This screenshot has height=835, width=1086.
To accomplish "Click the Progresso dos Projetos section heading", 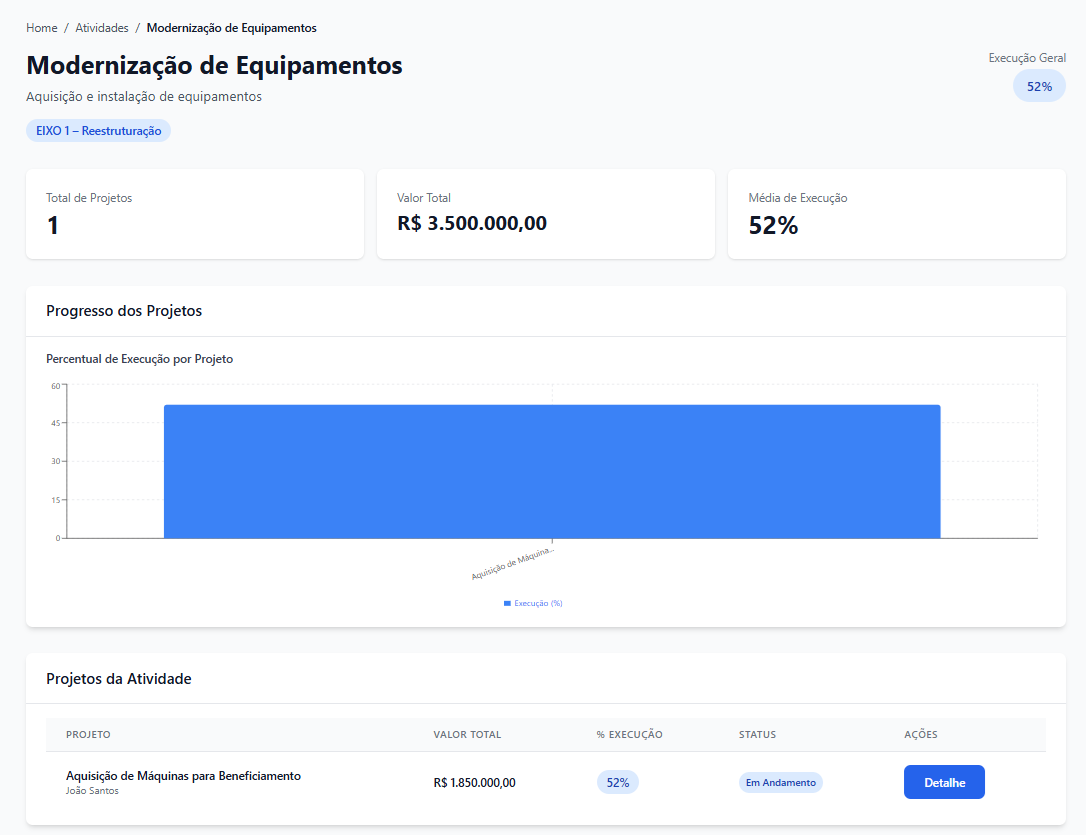I will (124, 311).
